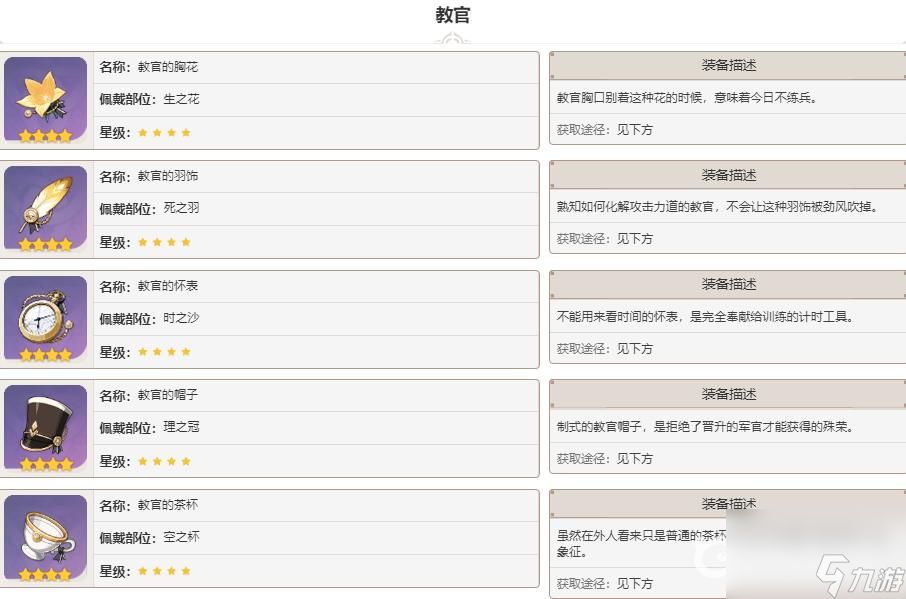The height and width of the screenshot is (599, 906).
Task: Click 获取途径：见下方 in the 帽子 panel
Action: pyautogui.click(x=604, y=459)
